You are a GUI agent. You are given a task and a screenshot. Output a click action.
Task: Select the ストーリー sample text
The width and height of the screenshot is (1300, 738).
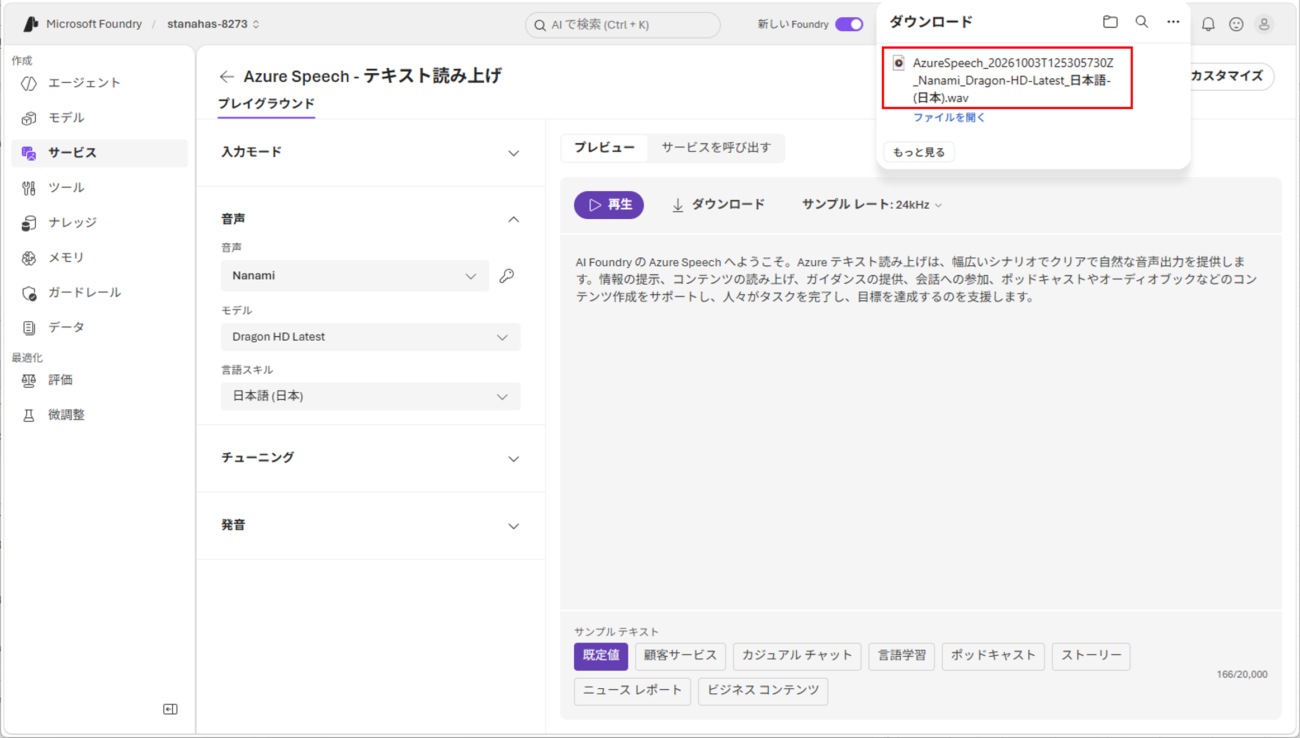[x=1091, y=656]
